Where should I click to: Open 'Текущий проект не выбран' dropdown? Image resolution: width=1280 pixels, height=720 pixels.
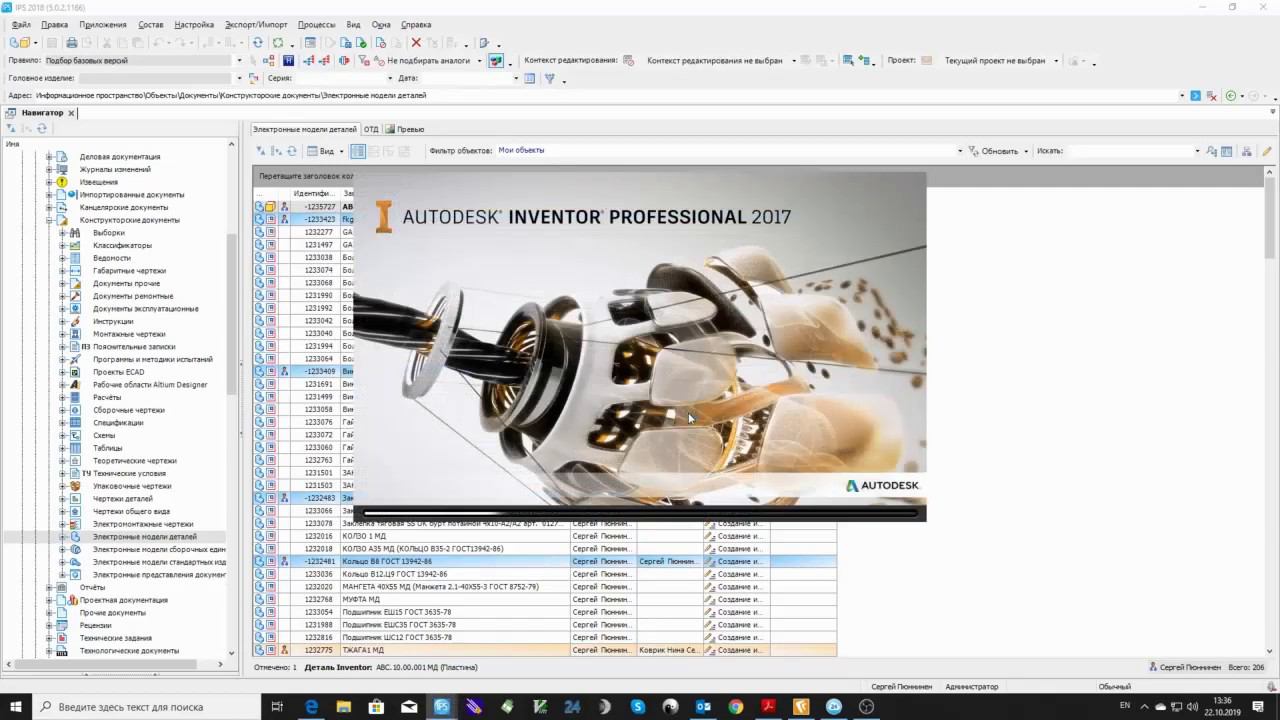(x=1056, y=61)
